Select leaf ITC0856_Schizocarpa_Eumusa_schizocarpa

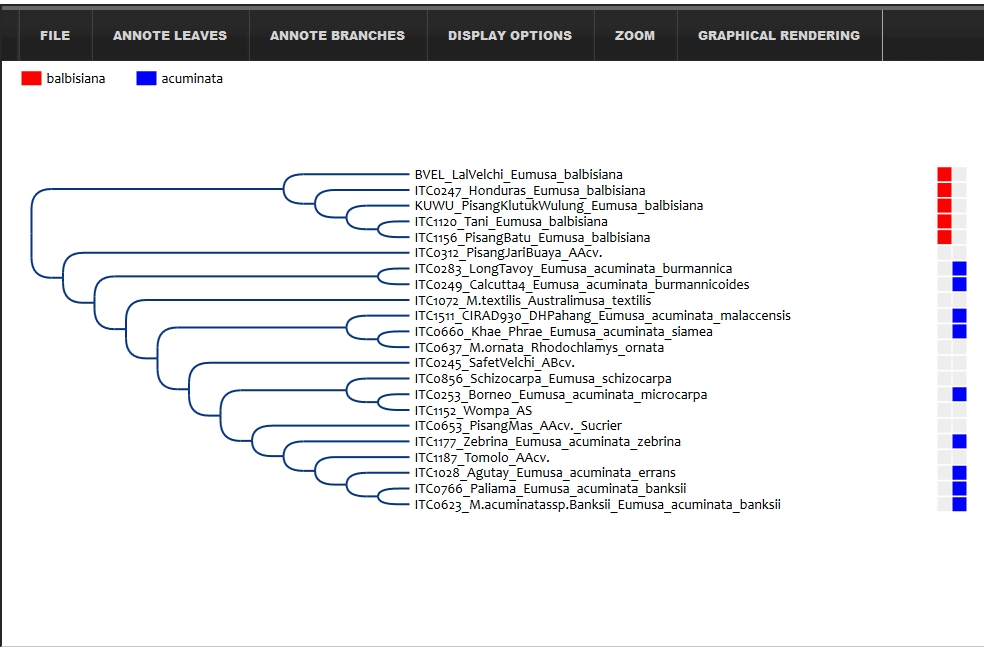coord(543,378)
